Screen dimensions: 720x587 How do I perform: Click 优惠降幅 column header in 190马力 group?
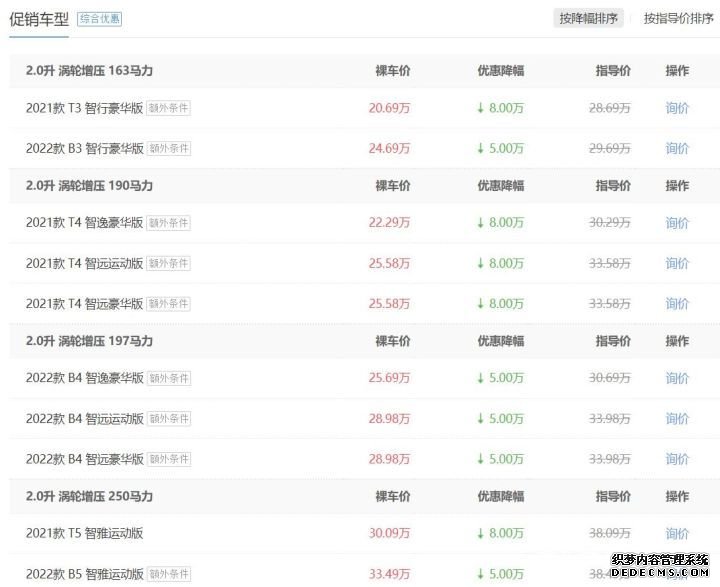[x=501, y=186]
